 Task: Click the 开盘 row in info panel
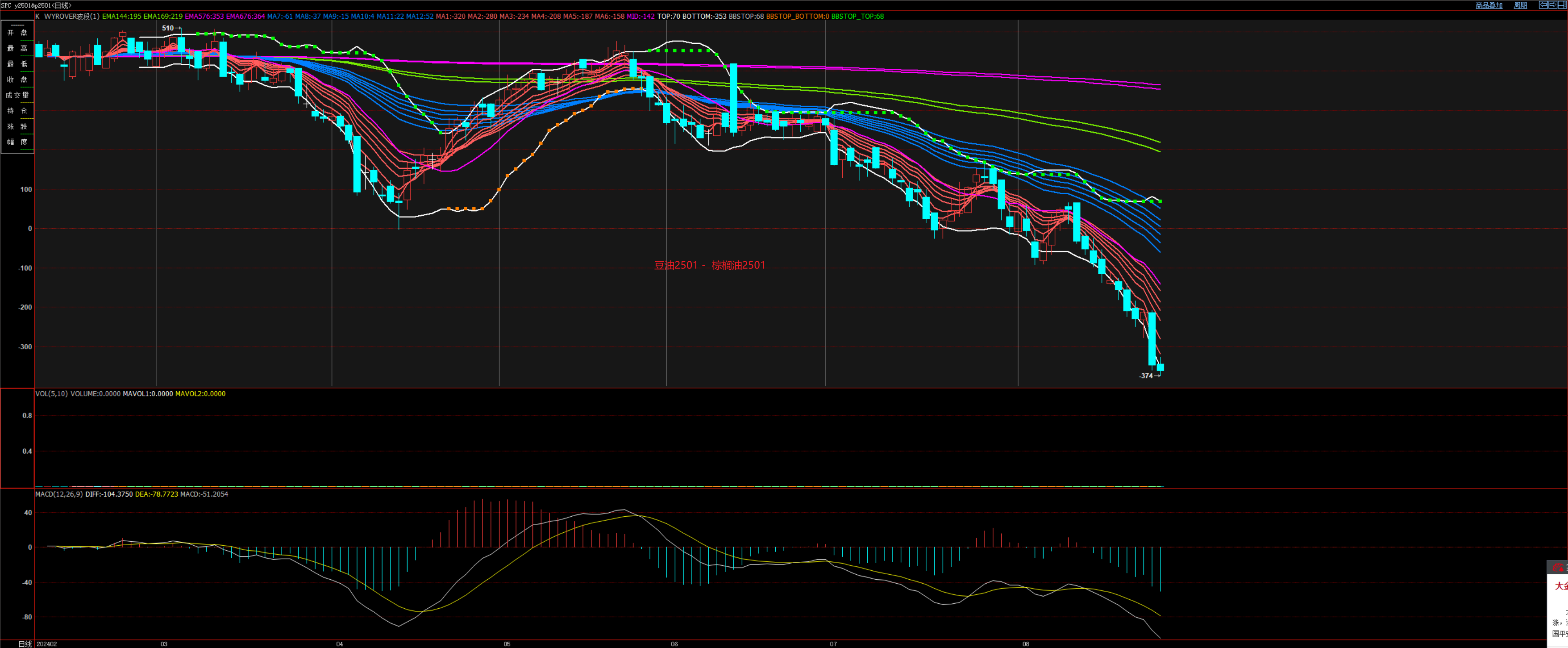point(17,32)
